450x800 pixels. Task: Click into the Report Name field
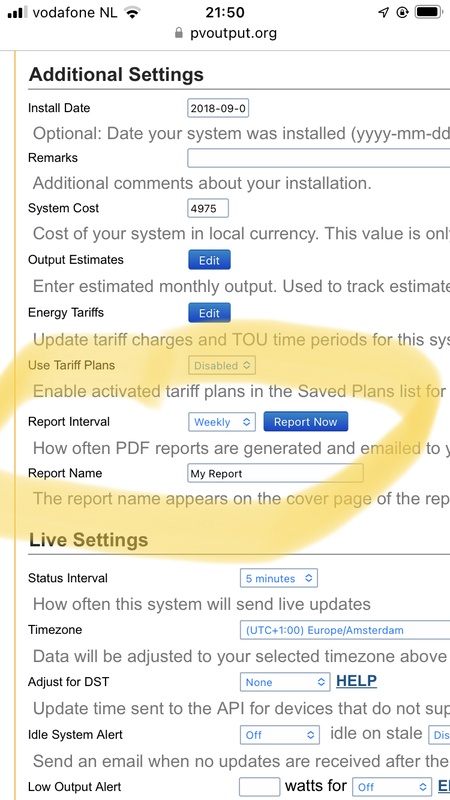(x=276, y=473)
